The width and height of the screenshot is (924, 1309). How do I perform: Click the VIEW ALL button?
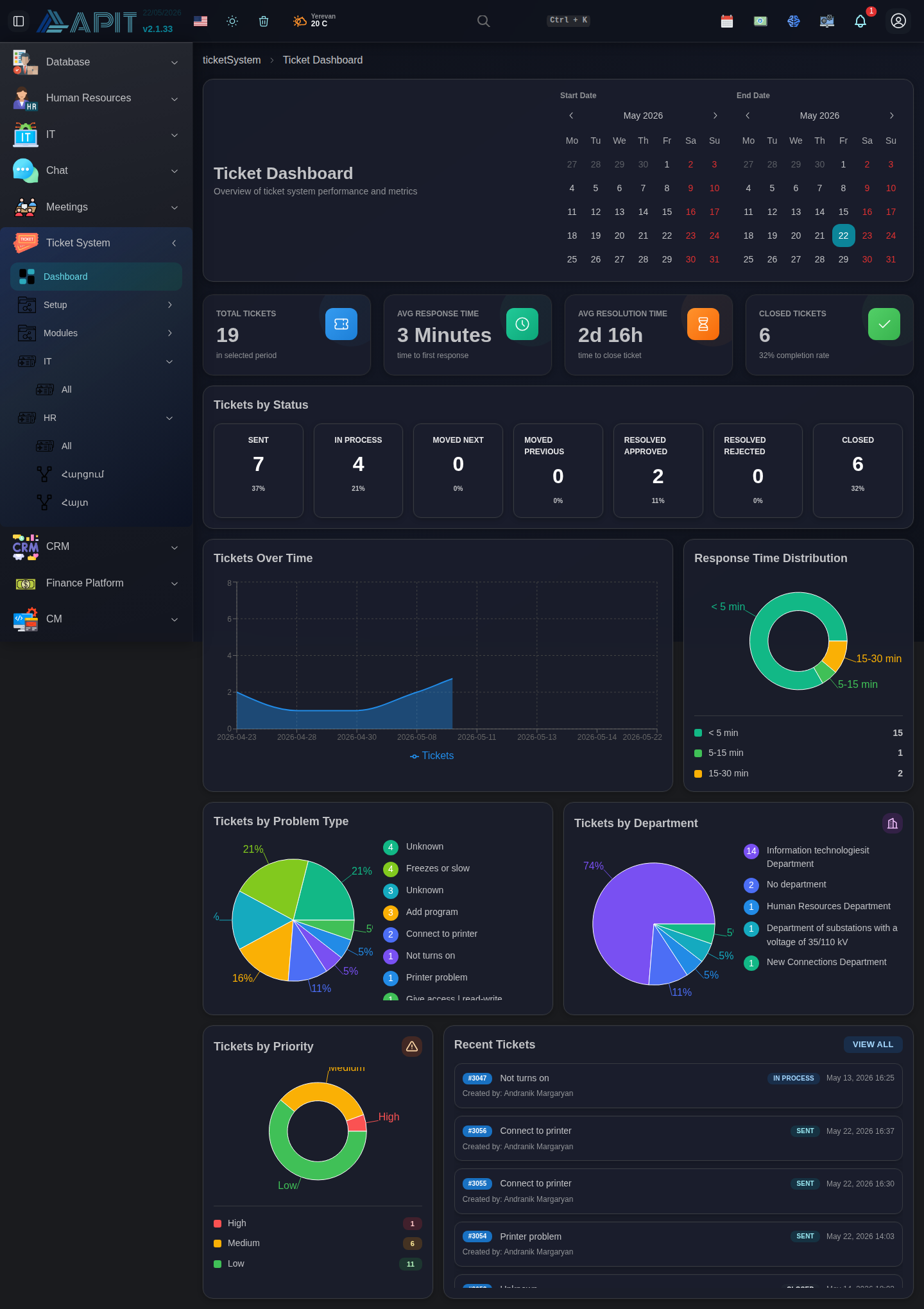[873, 1045]
